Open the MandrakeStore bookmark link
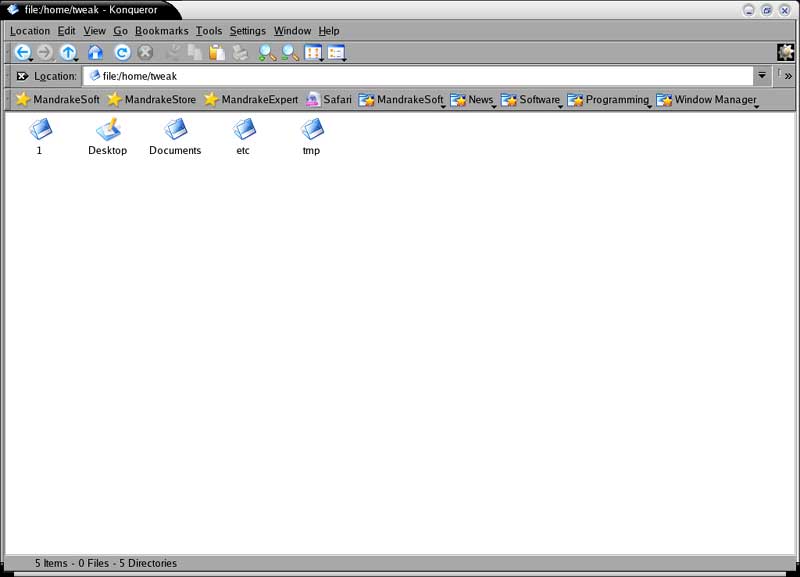 tap(151, 100)
